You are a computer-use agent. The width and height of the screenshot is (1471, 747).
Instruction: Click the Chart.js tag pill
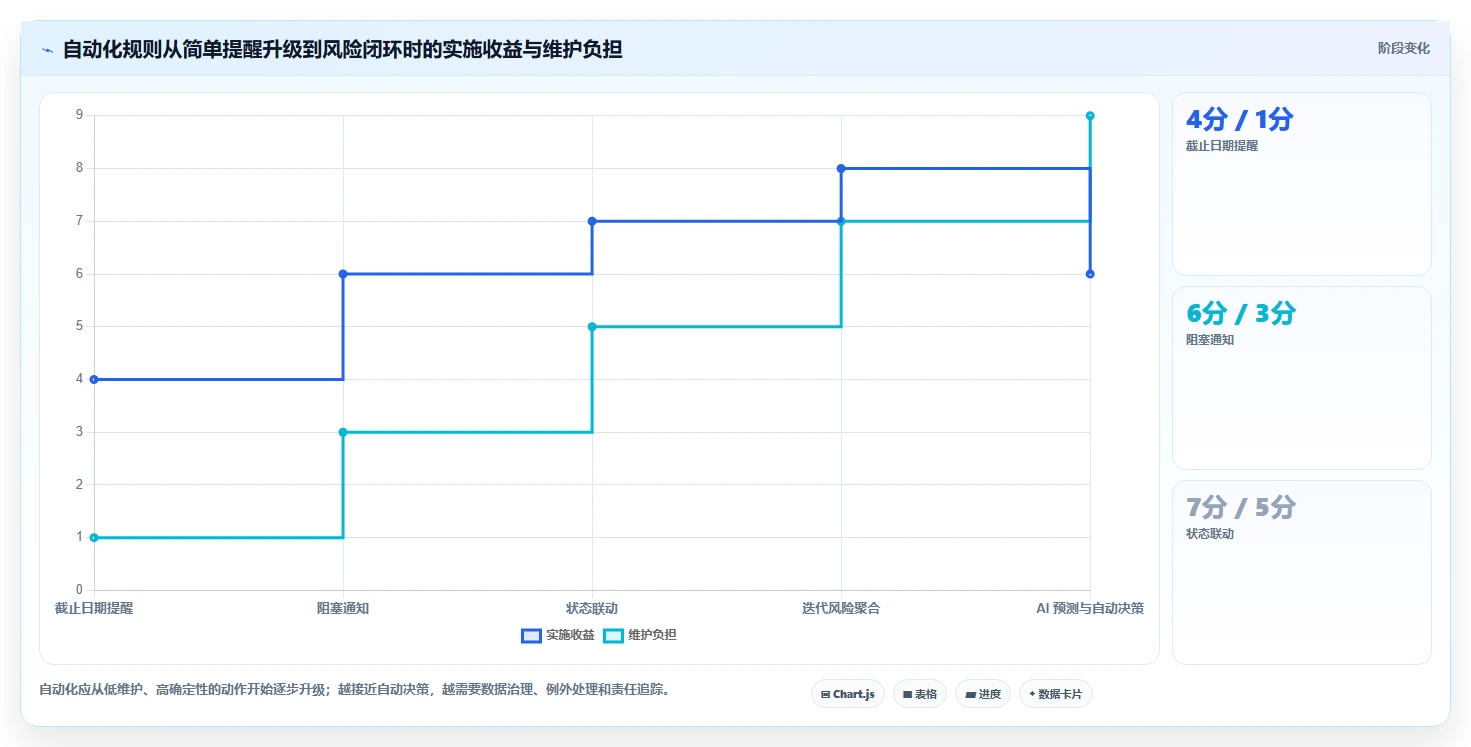coord(847,694)
